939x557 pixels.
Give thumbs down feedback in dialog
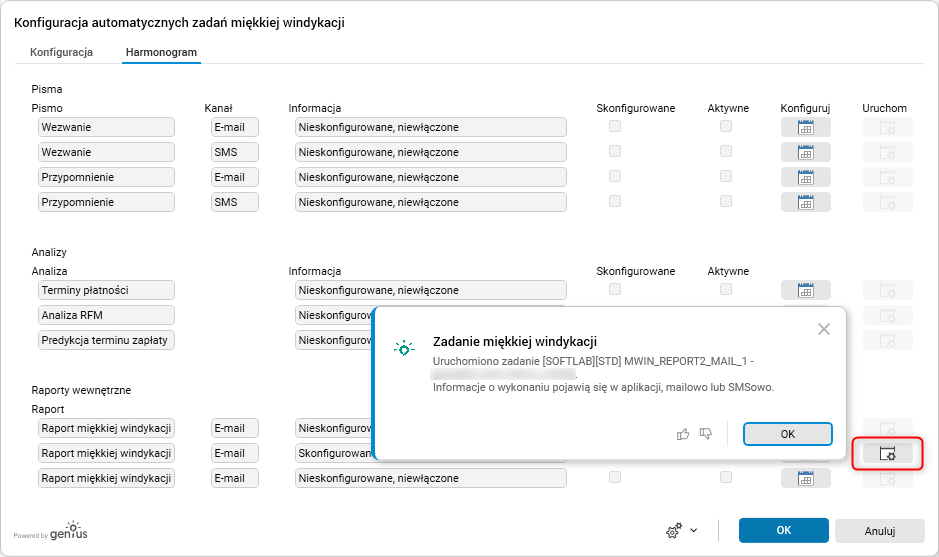point(706,434)
